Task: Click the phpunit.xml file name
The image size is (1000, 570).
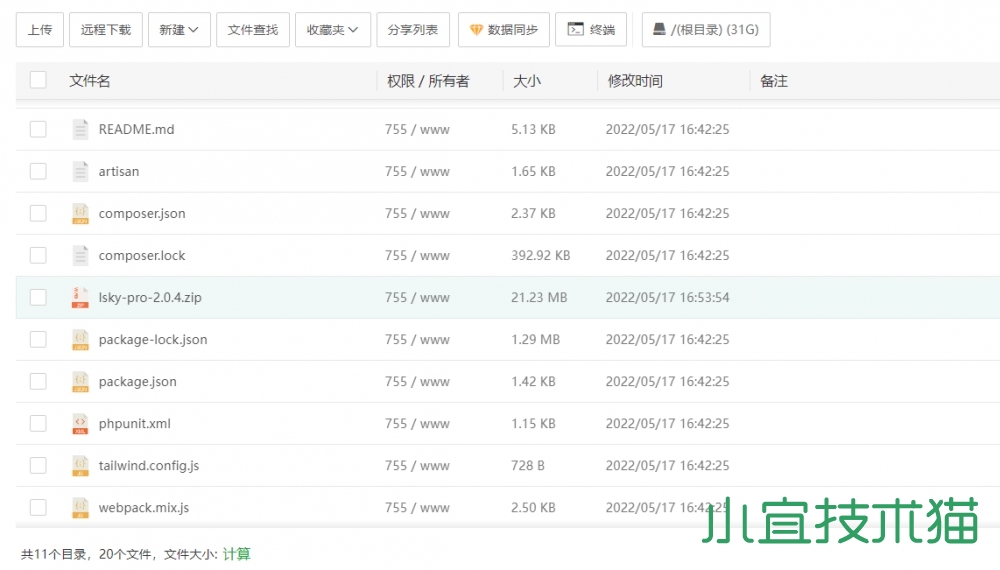Action: [x=135, y=424]
